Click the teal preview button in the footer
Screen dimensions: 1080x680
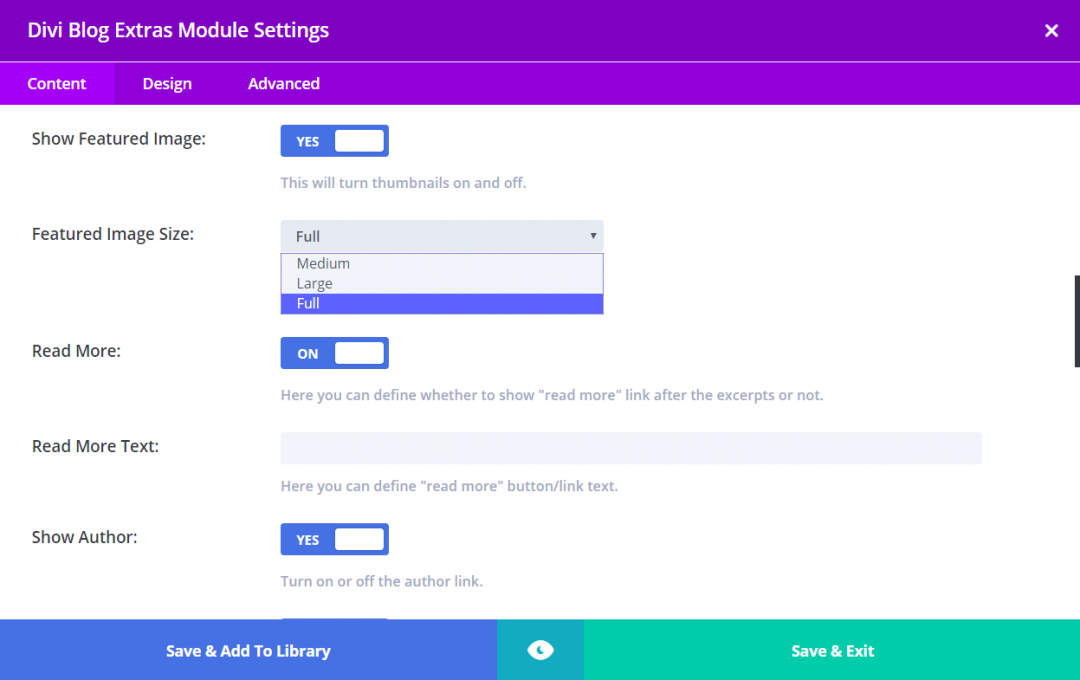tap(540, 650)
